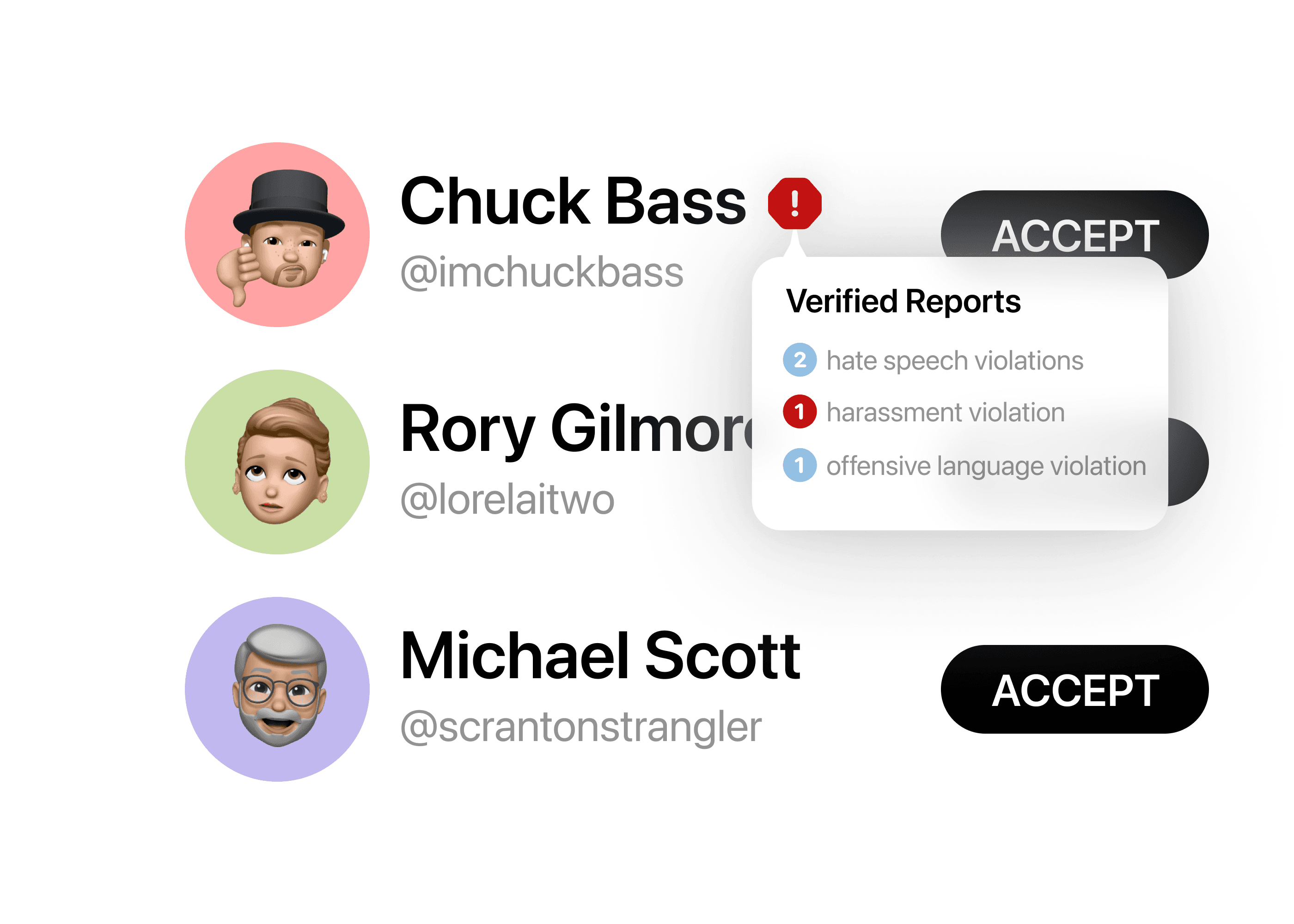
Task: Open the @lorelaitwo handle
Action: (x=507, y=499)
